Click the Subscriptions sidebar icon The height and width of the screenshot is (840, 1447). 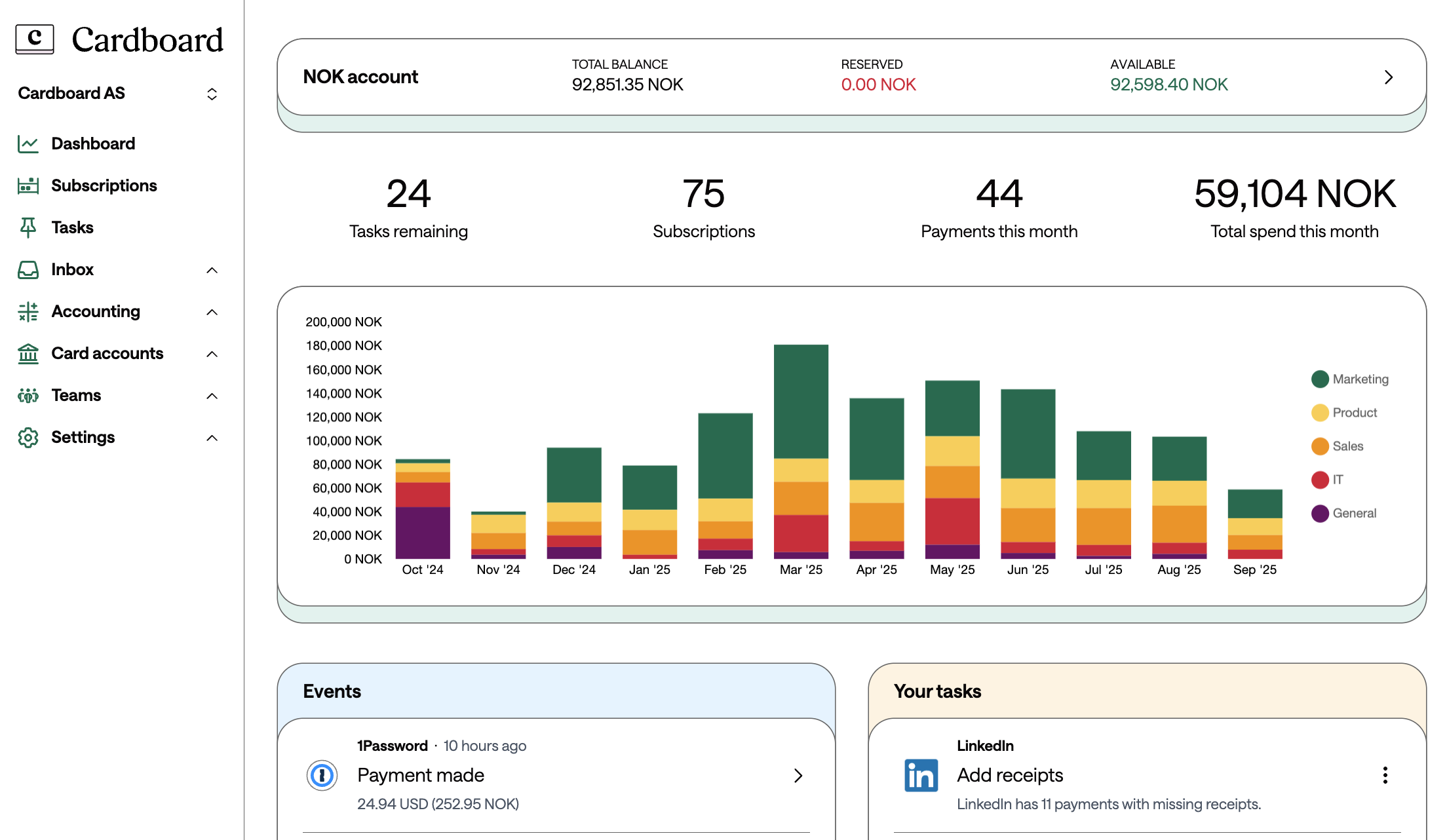pos(28,186)
